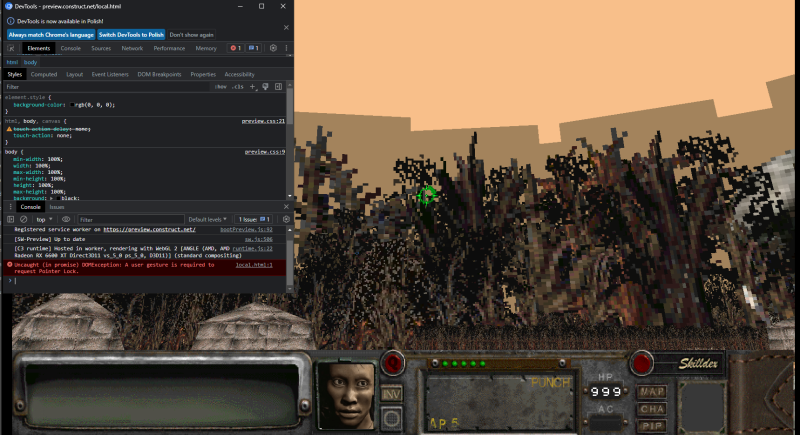Viewport: 800px width, 435px height.
Task: Select the Computed subtab
Action: click(44, 74)
